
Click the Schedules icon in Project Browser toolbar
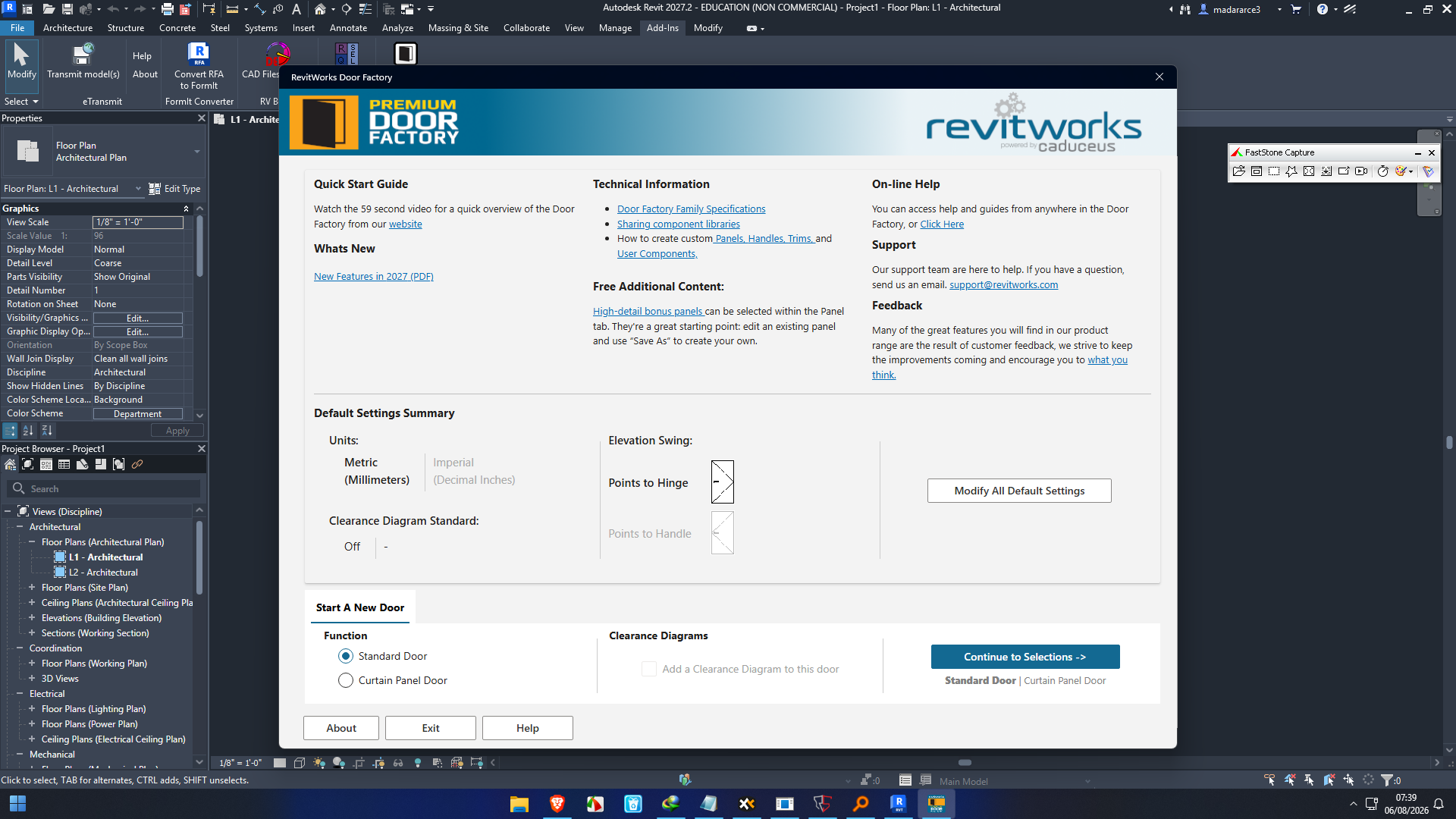pos(64,464)
